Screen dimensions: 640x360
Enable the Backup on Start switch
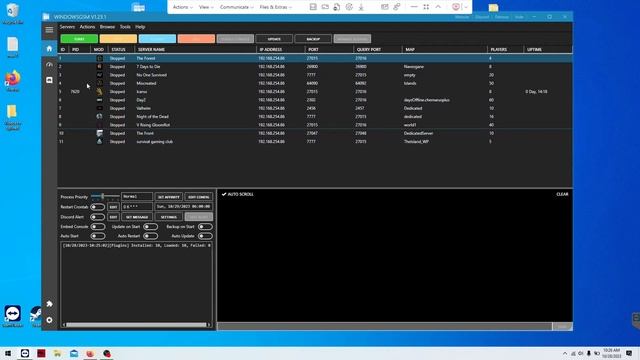pyautogui.click(x=205, y=227)
